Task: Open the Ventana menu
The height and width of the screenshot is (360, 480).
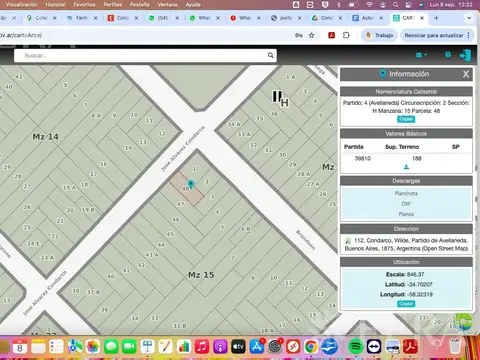Action: click(167, 5)
